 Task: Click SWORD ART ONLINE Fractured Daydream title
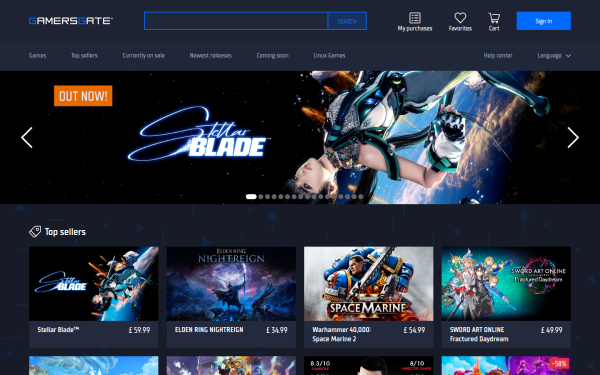coord(479,334)
